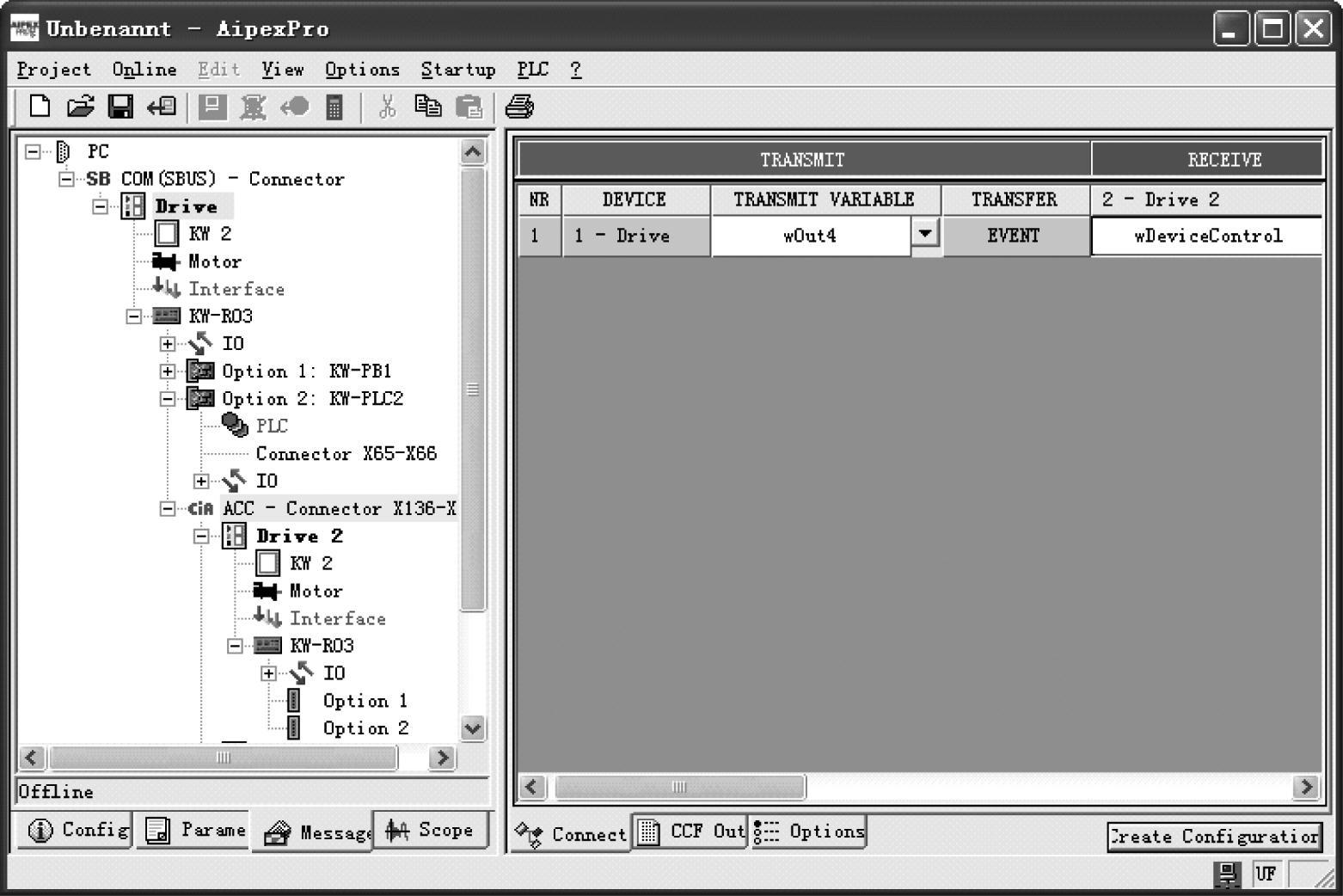This screenshot has width=1343, height=896.
Task: Click the Copy toolbar icon
Action: [427, 107]
